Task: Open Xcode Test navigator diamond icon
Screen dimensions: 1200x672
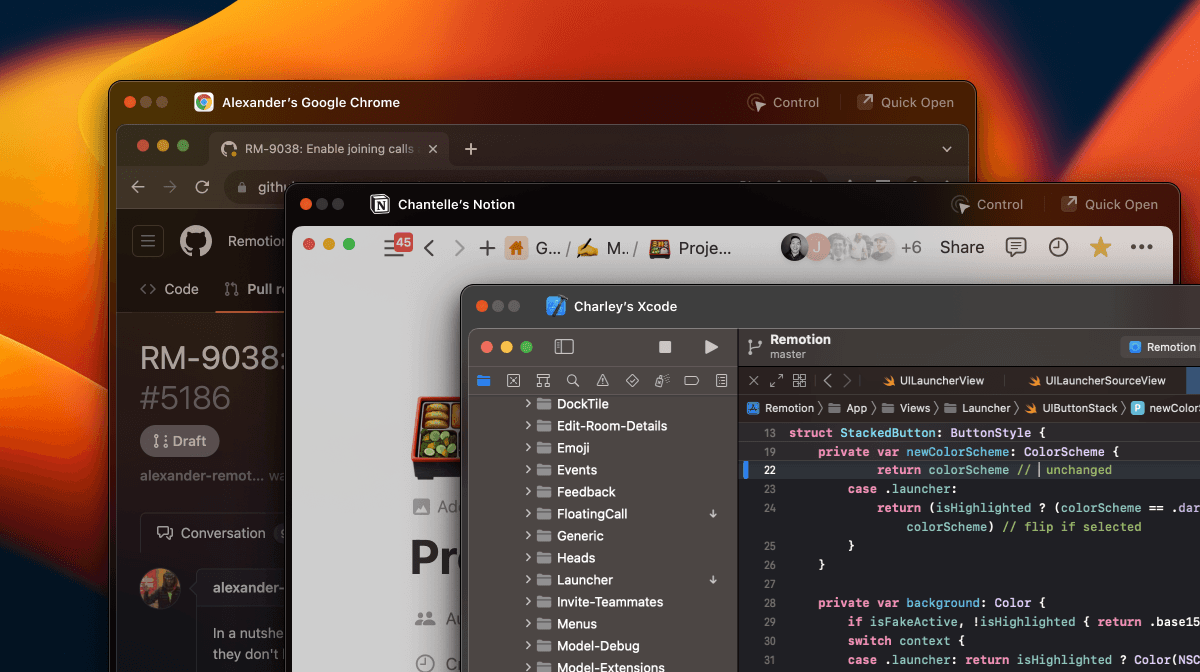Action: tap(632, 381)
